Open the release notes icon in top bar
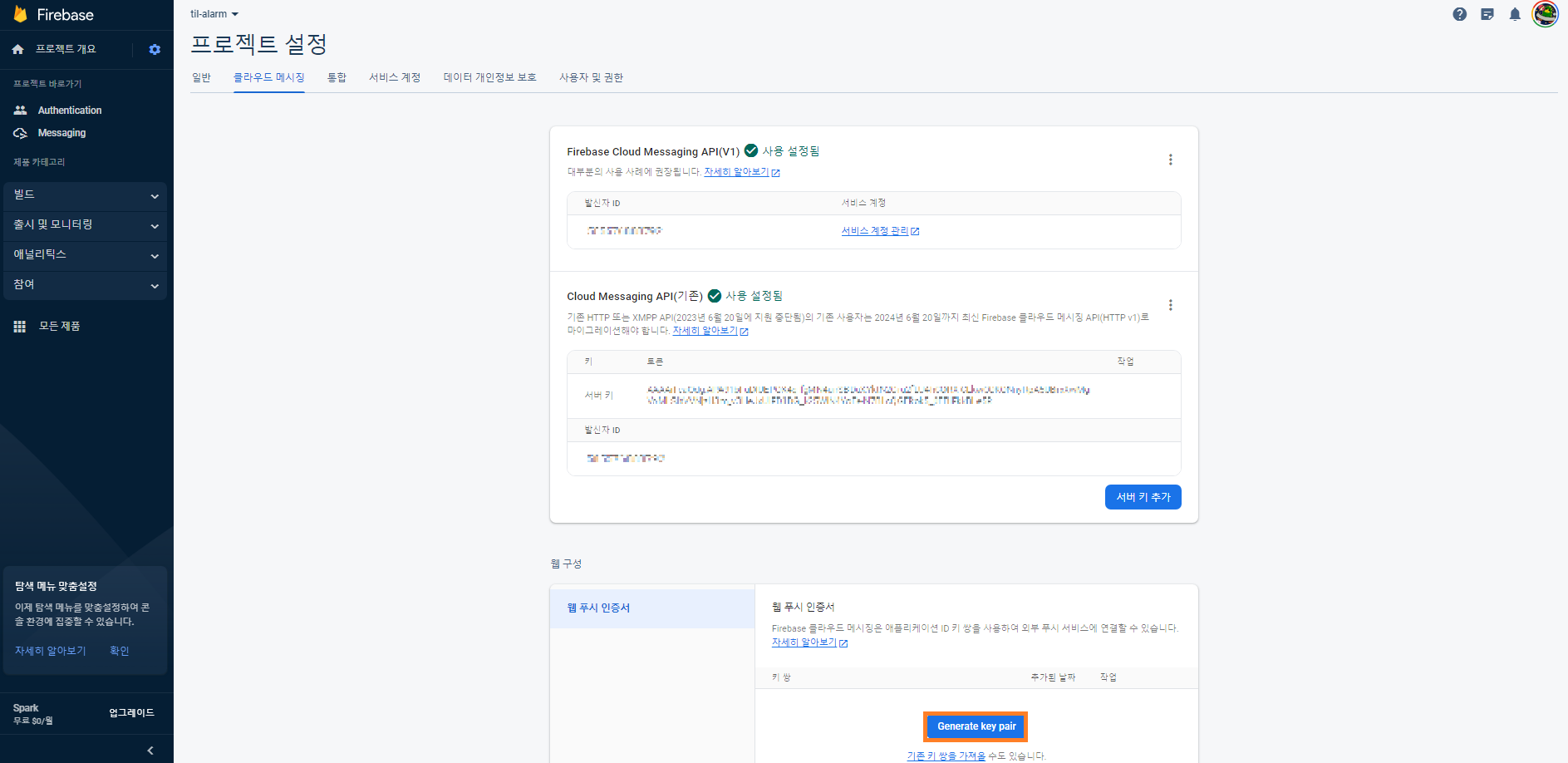This screenshot has width=1568, height=763. pyautogui.click(x=1487, y=14)
